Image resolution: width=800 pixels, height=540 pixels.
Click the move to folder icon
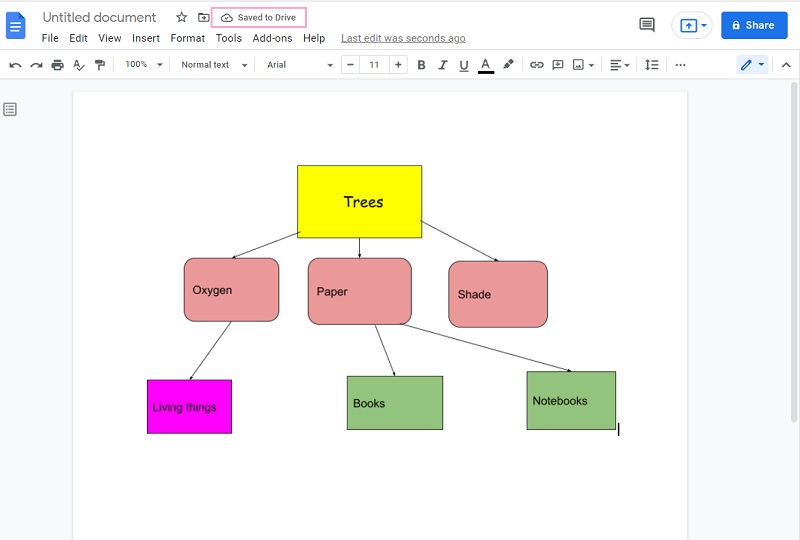click(x=204, y=17)
